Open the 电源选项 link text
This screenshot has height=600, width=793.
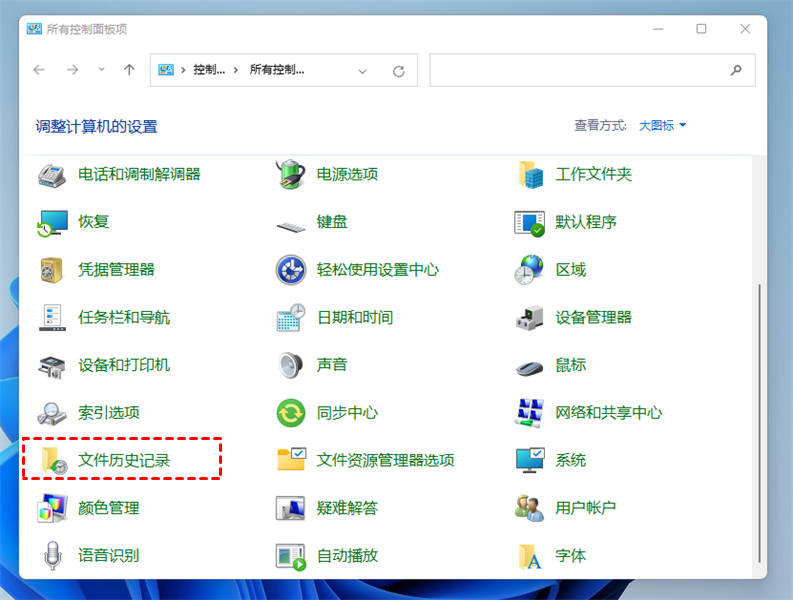coord(347,175)
